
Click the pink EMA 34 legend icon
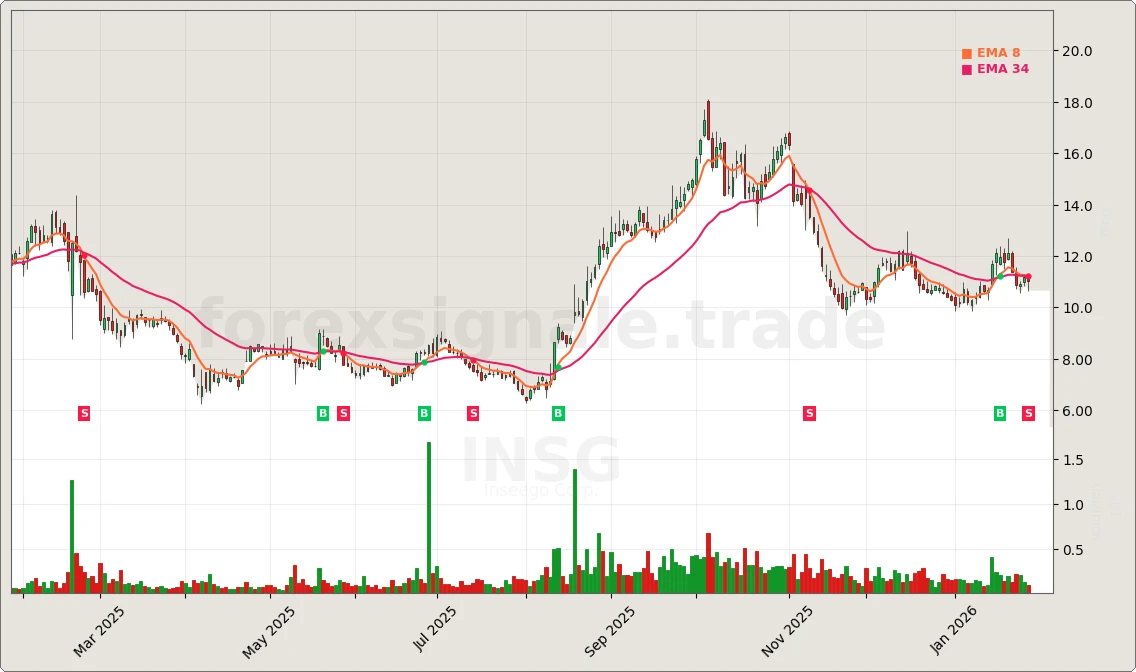[x=967, y=69]
